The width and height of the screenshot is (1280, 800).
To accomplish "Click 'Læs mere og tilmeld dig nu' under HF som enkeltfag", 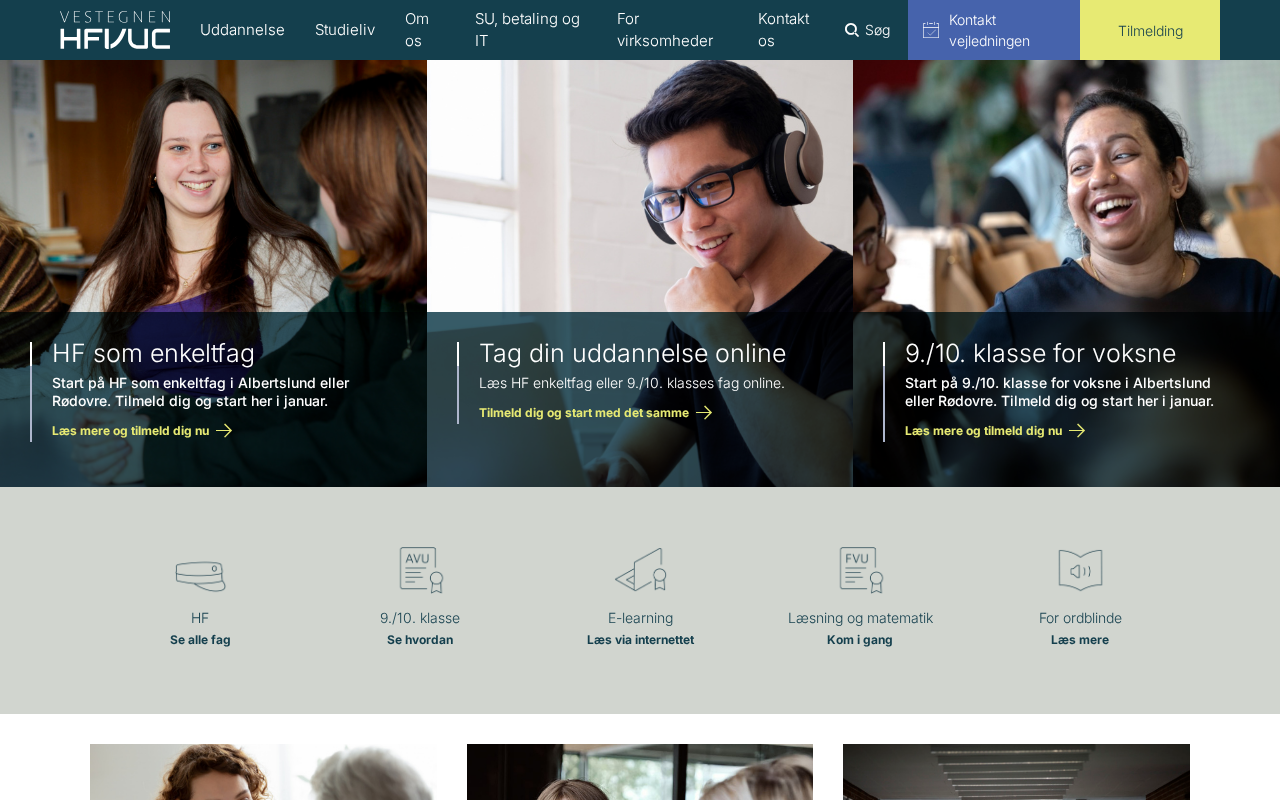I will click(x=131, y=431).
